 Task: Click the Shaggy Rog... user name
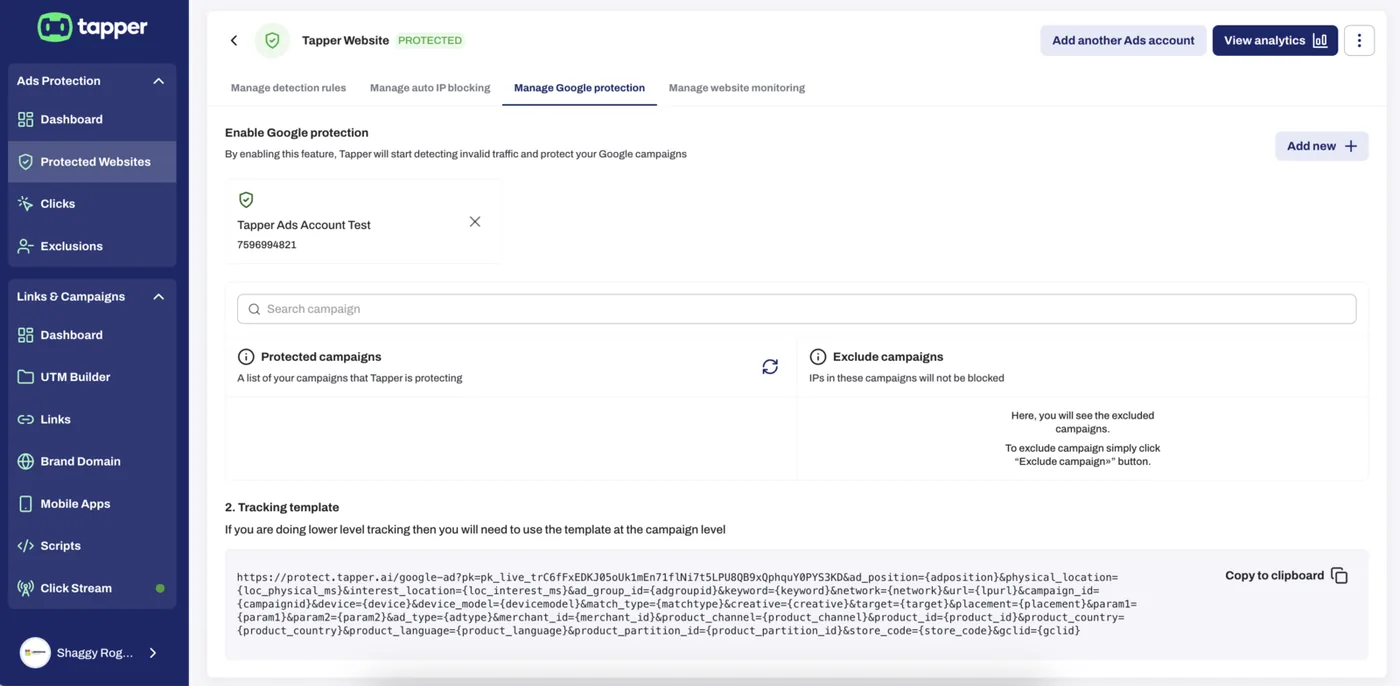click(x=95, y=653)
